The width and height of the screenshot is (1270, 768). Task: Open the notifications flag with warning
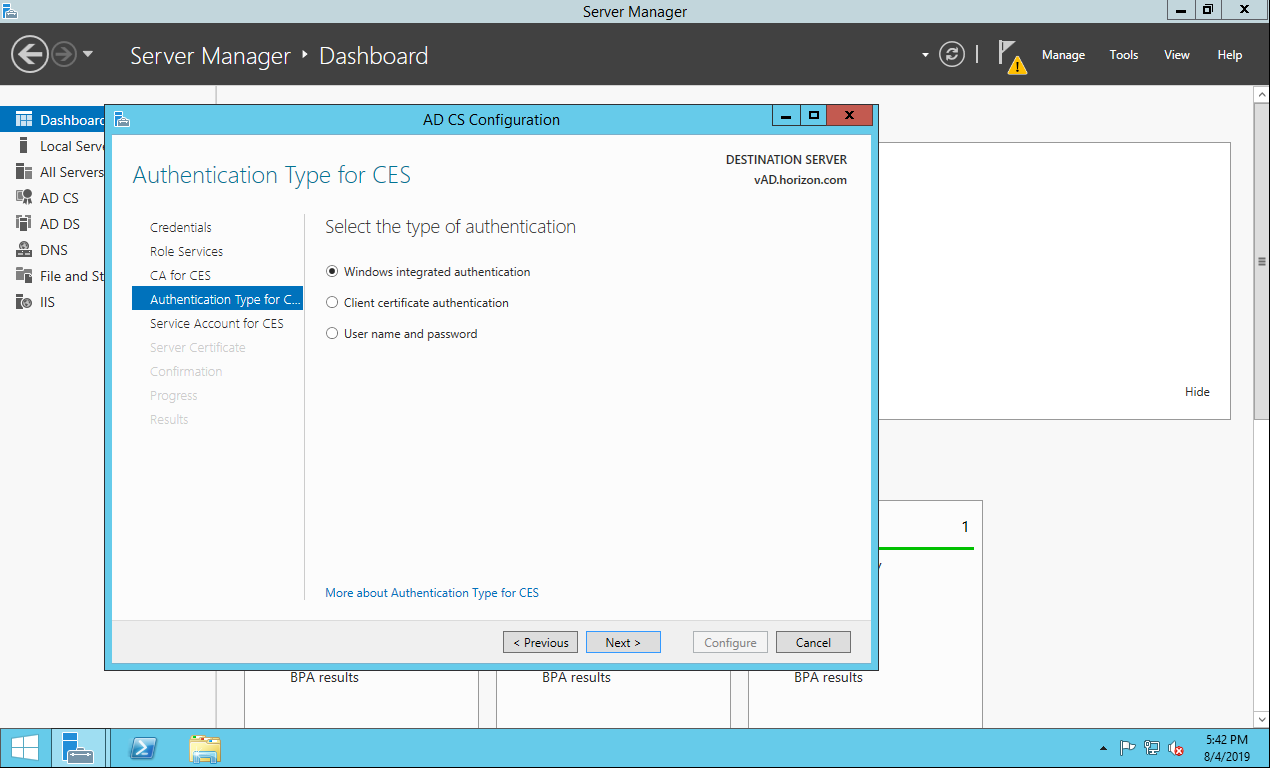pyautogui.click(x=1012, y=56)
